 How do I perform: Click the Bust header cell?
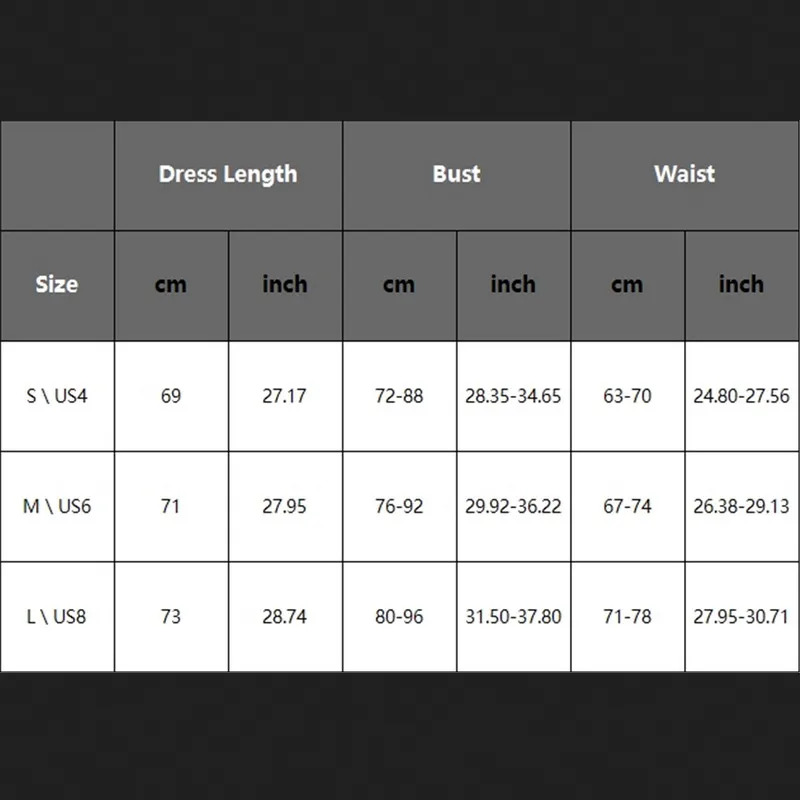point(457,176)
